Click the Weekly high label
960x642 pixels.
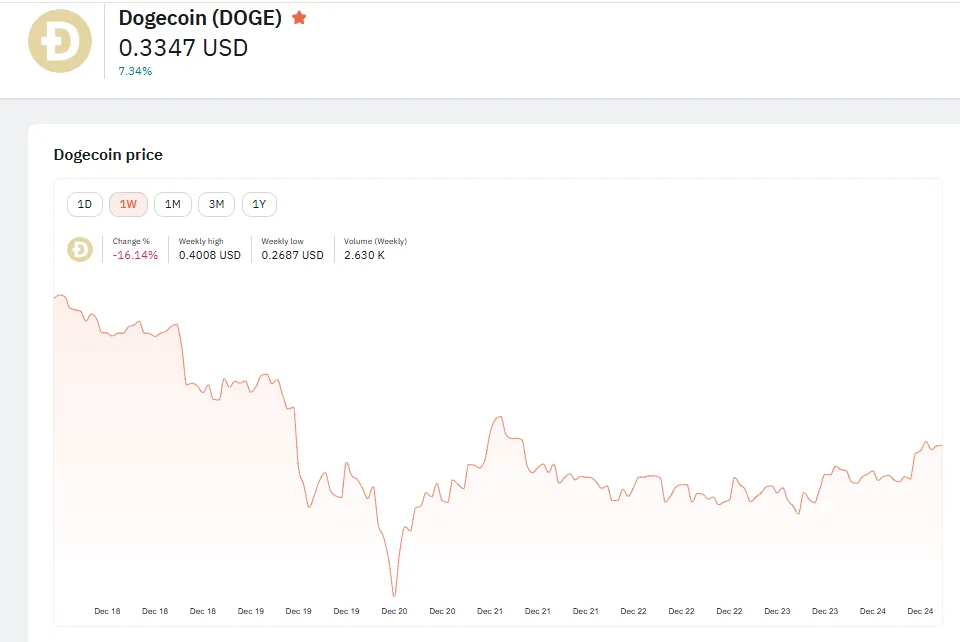point(201,241)
